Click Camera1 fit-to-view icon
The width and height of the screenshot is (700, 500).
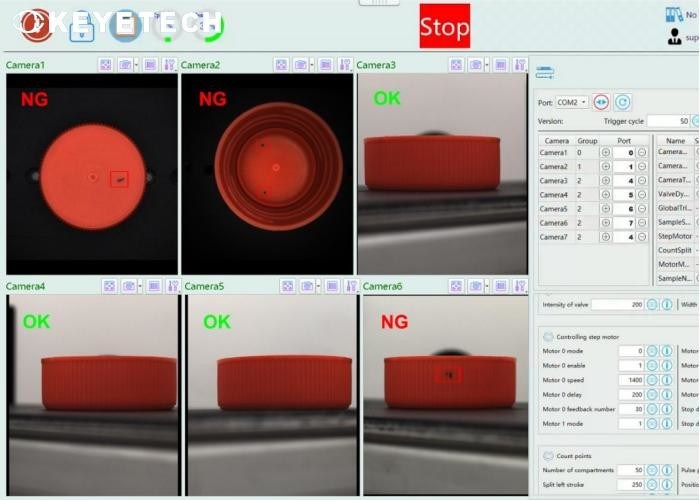(x=105, y=65)
